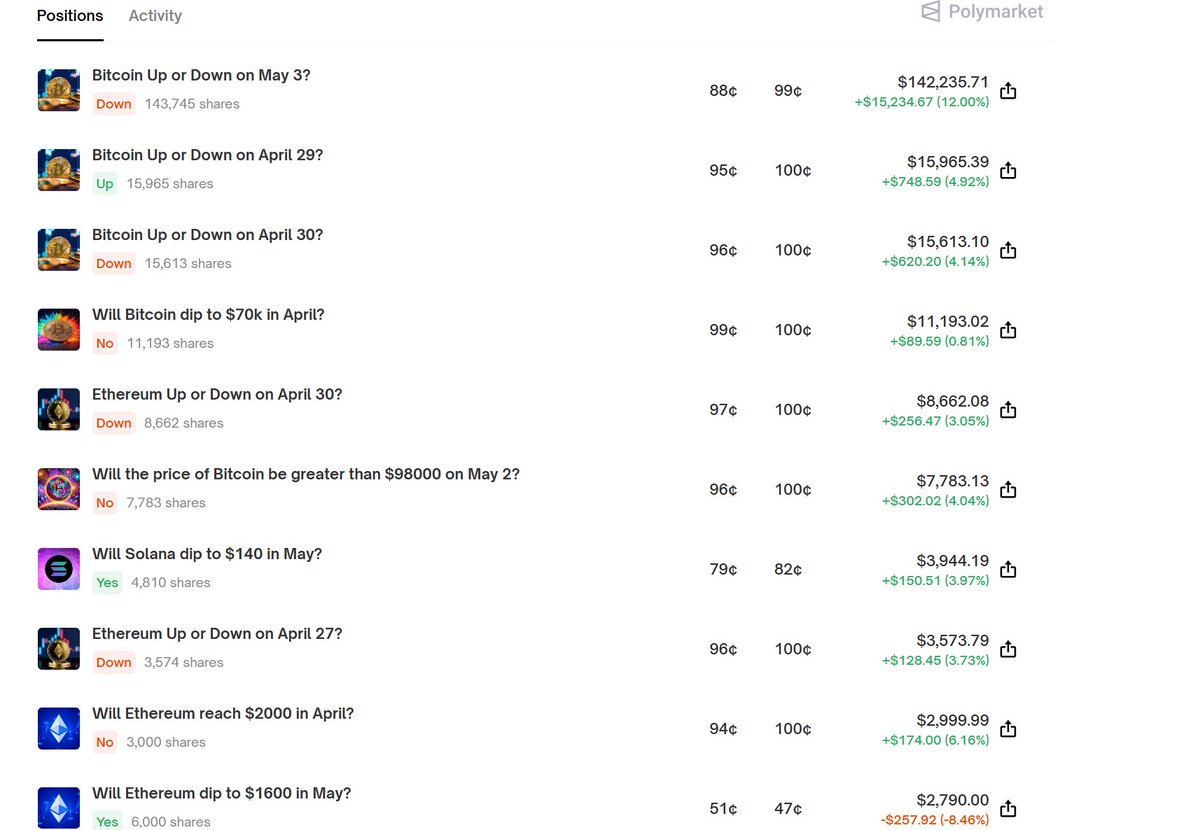Screen dimensions: 1200x830
Task: Share the Solana dip to $140 position
Action: click(1008, 569)
